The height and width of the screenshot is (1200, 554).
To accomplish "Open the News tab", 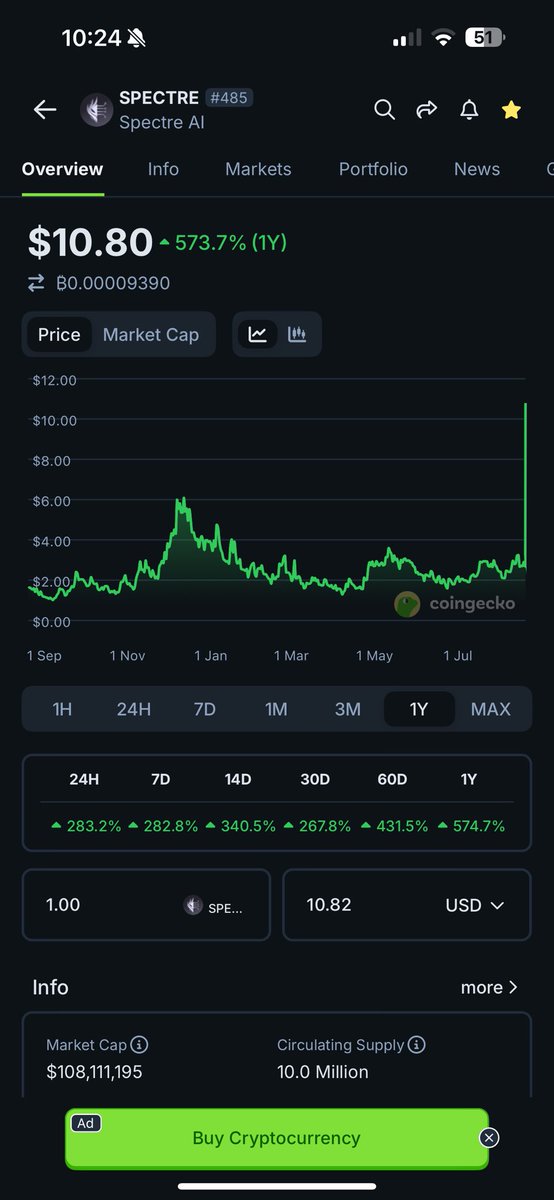I will pyautogui.click(x=477, y=169).
